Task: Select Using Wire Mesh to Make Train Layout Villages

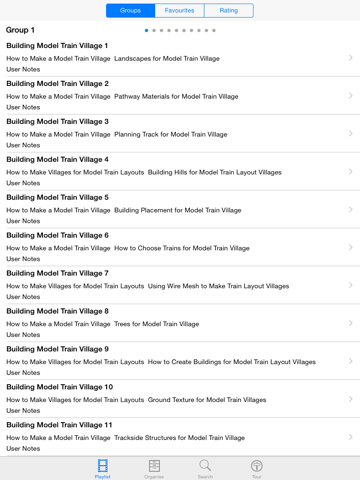Action: coord(218,286)
